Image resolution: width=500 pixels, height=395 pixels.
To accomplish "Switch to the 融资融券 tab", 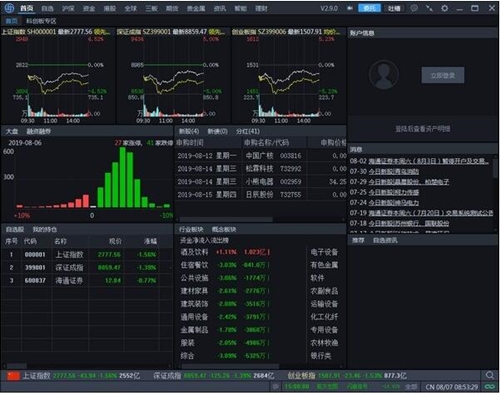I will tap(39, 131).
